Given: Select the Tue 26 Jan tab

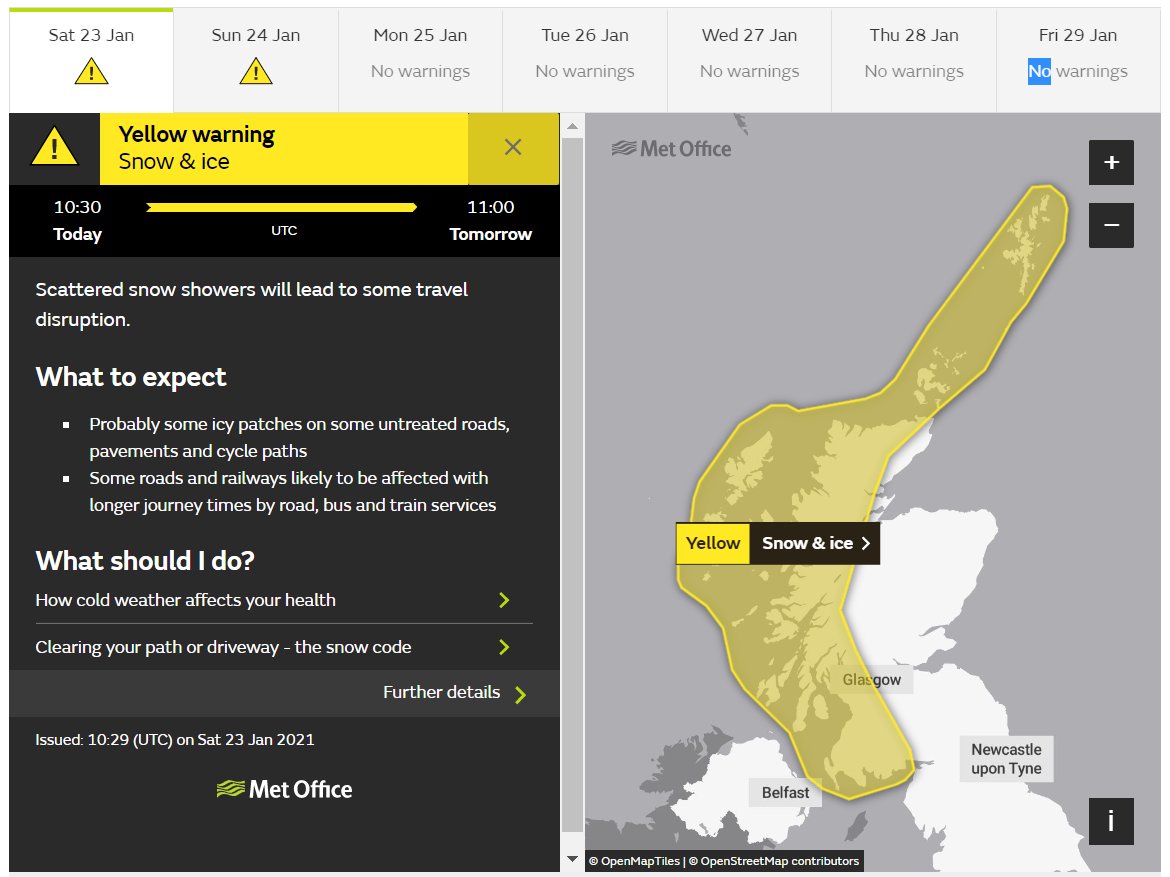Looking at the screenshot, I should click(585, 60).
